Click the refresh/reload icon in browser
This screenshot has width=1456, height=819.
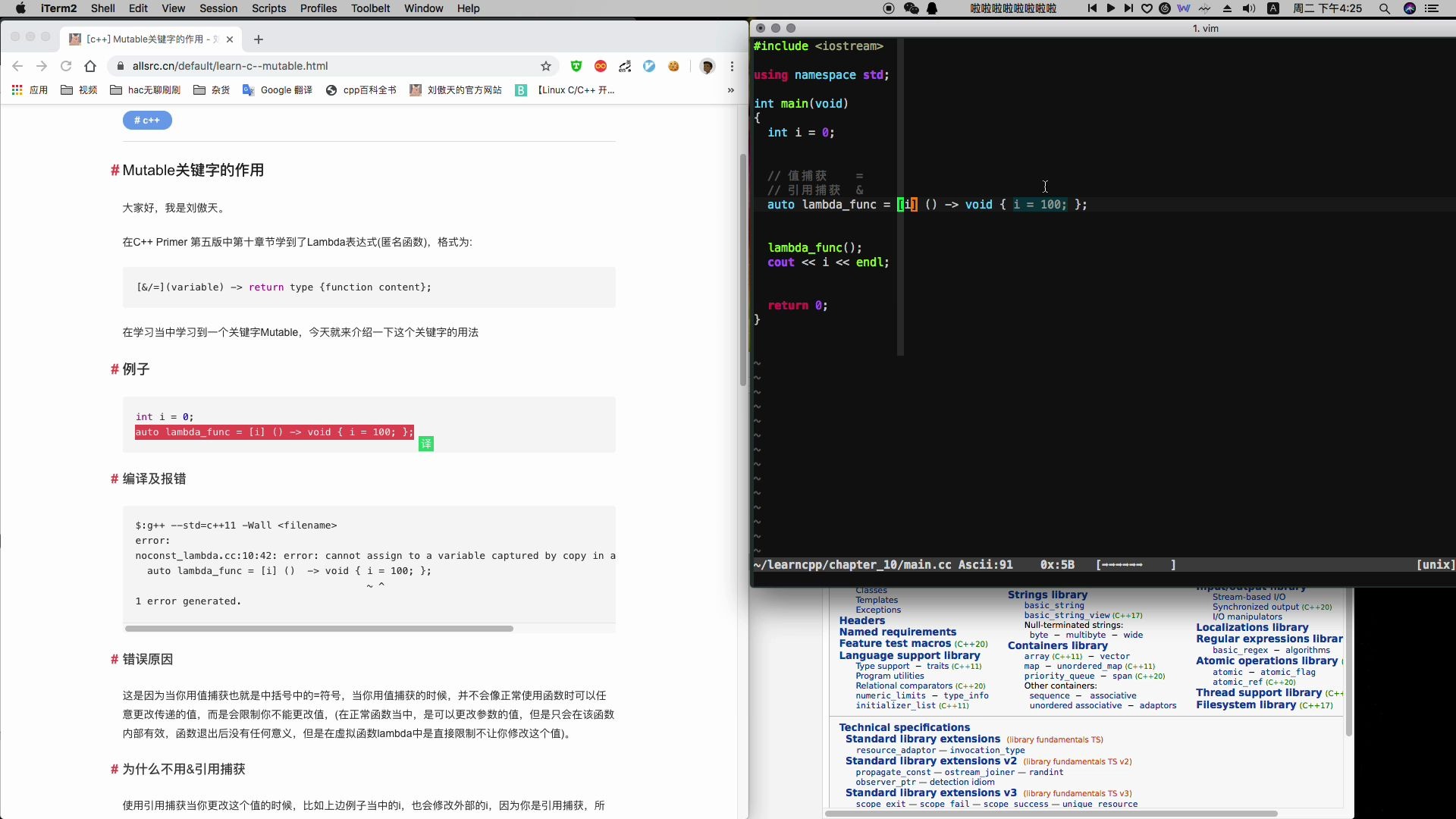point(64,66)
